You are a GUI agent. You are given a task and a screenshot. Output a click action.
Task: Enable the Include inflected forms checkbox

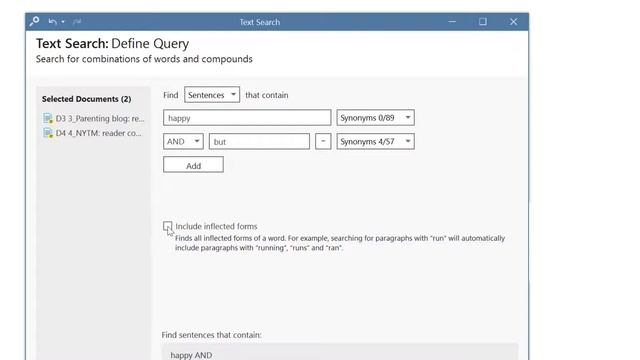point(167,226)
